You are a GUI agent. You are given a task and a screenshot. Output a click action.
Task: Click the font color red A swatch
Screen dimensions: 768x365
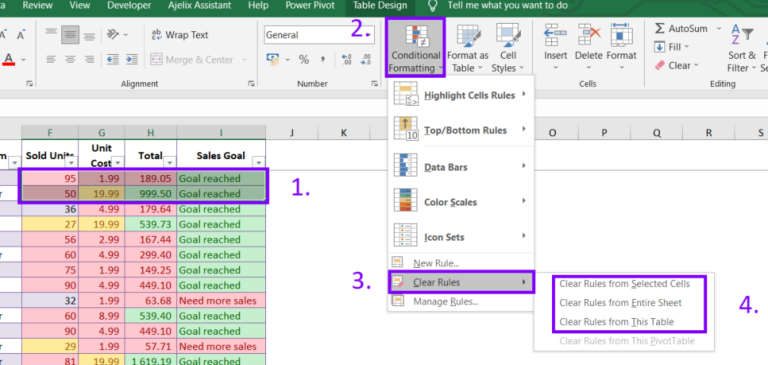click(8, 60)
